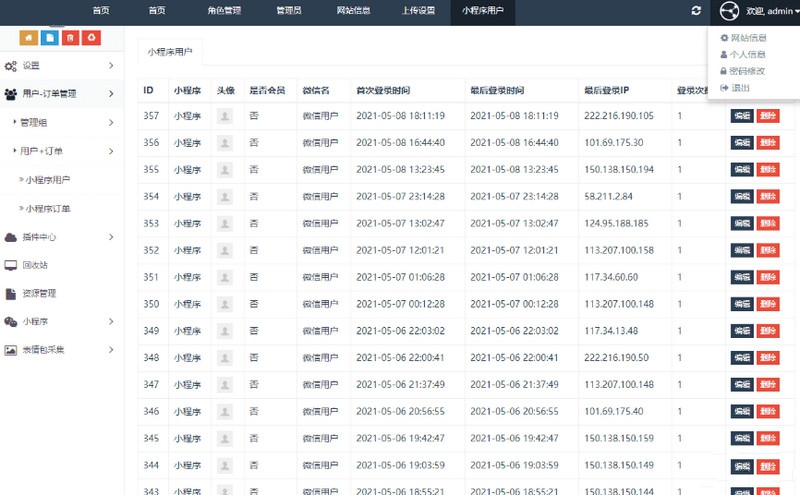The height and width of the screenshot is (495, 800).
Task: Click the gears icon beside 设置
Action: (11, 66)
